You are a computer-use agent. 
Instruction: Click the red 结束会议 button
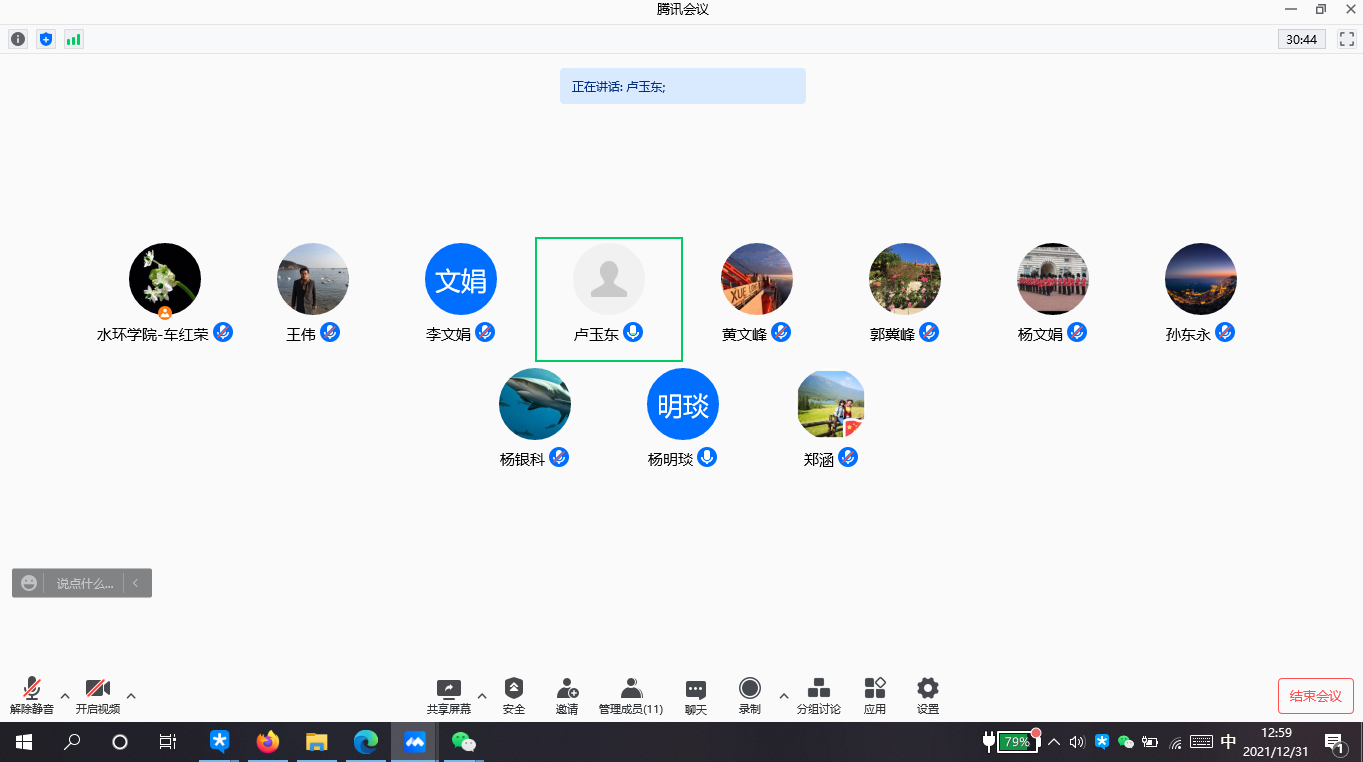[x=1315, y=696]
